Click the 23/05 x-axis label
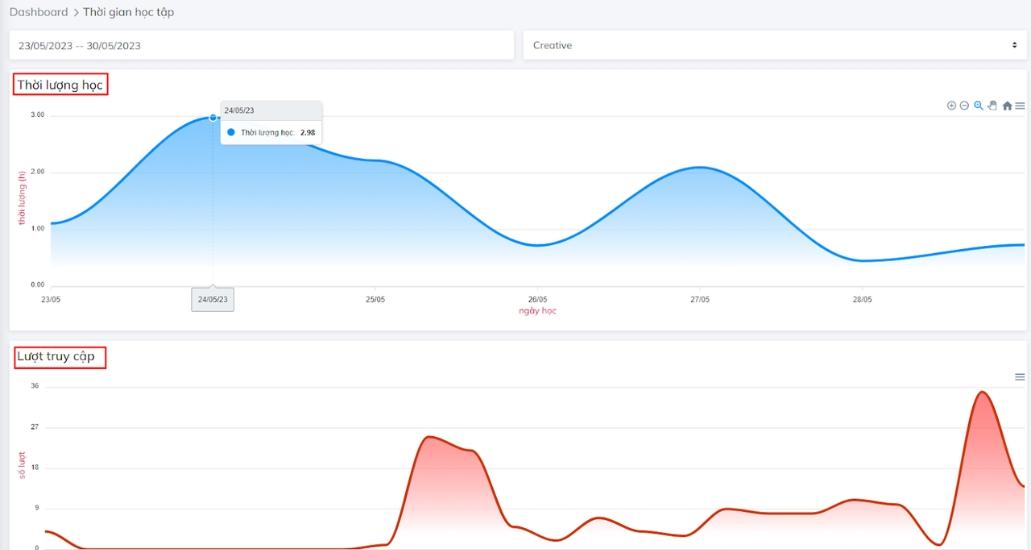Image resolution: width=1031 pixels, height=550 pixels. coord(51,299)
